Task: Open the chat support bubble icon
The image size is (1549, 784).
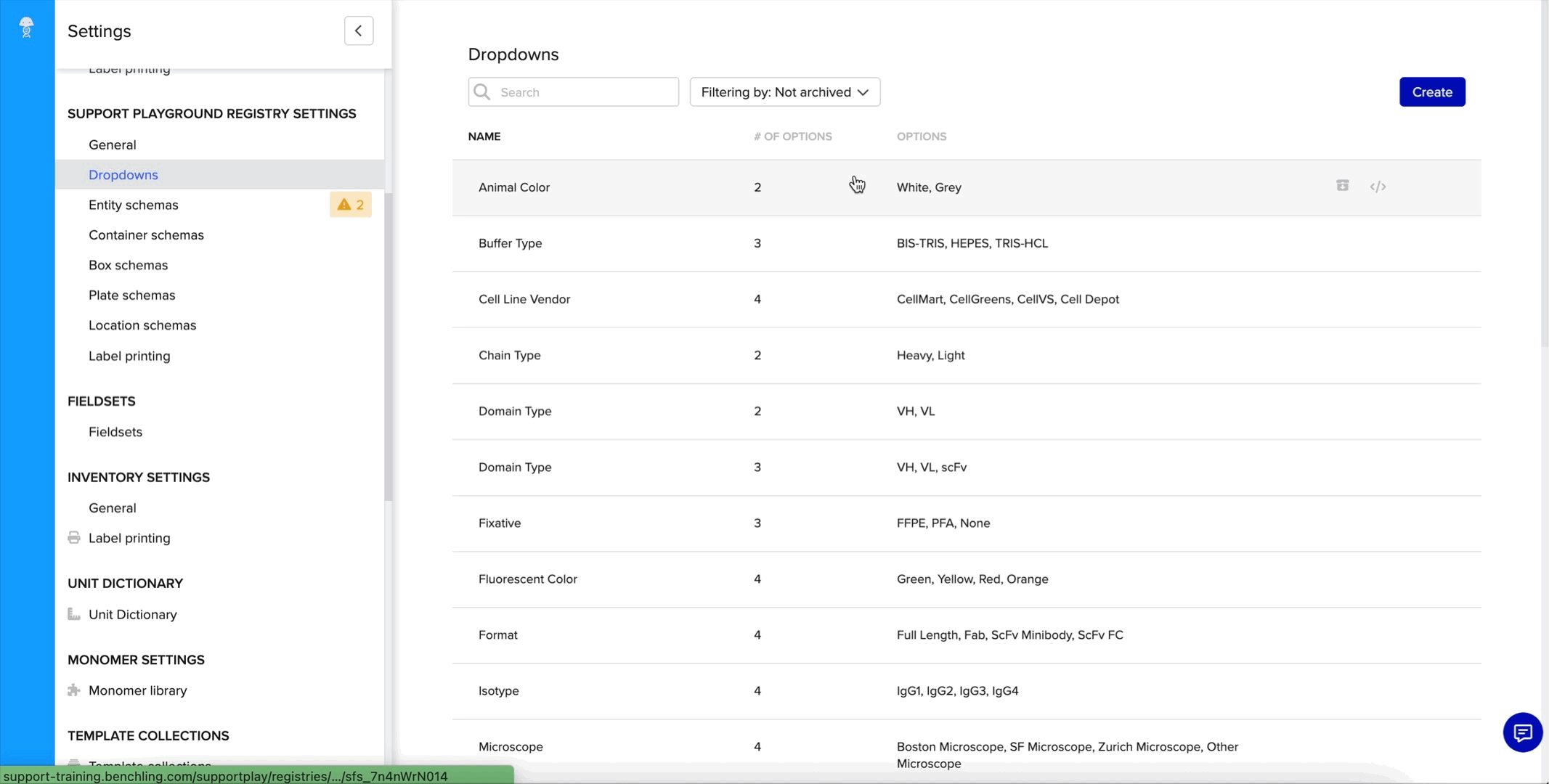Action: (1522, 732)
